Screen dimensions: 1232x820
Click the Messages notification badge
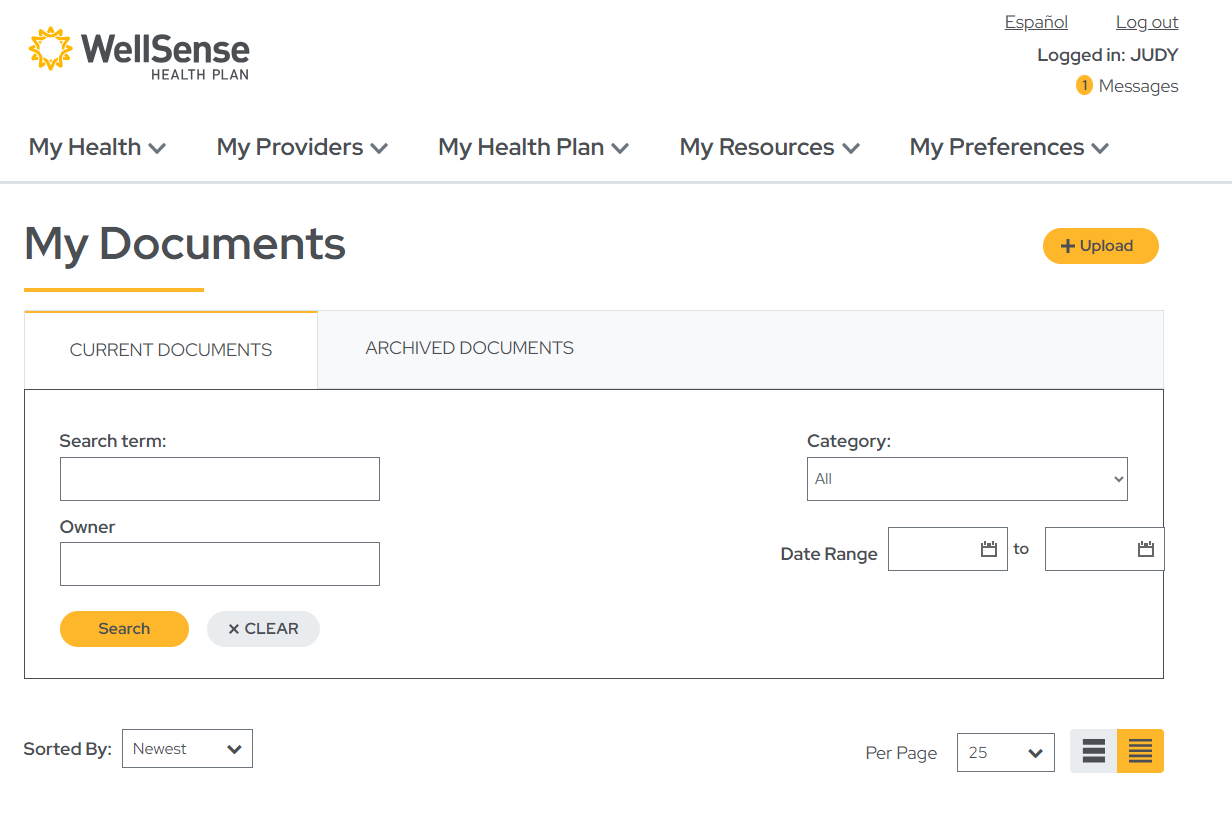(x=1084, y=86)
